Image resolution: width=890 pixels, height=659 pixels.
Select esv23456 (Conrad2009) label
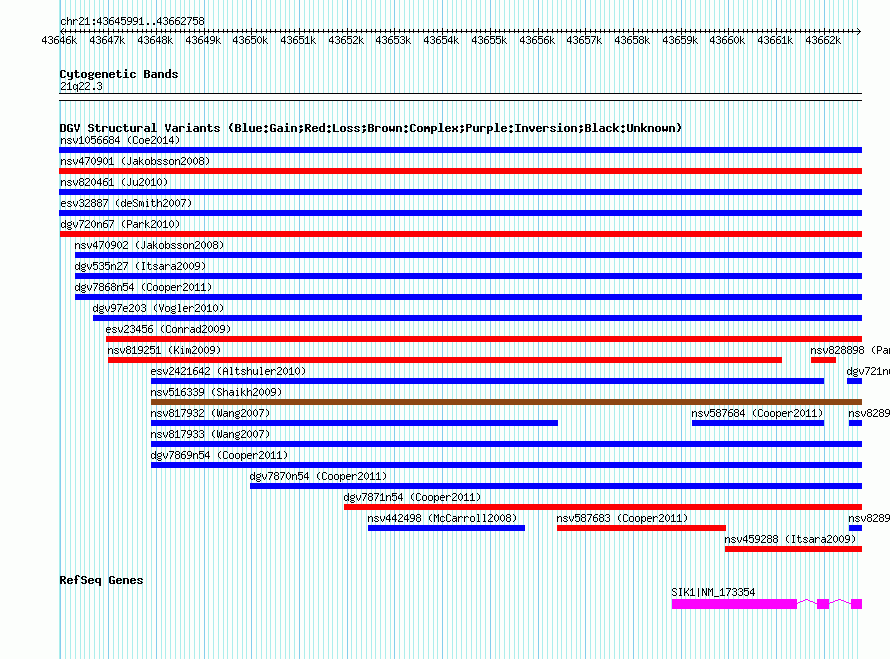pyautogui.click(x=168, y=329)
